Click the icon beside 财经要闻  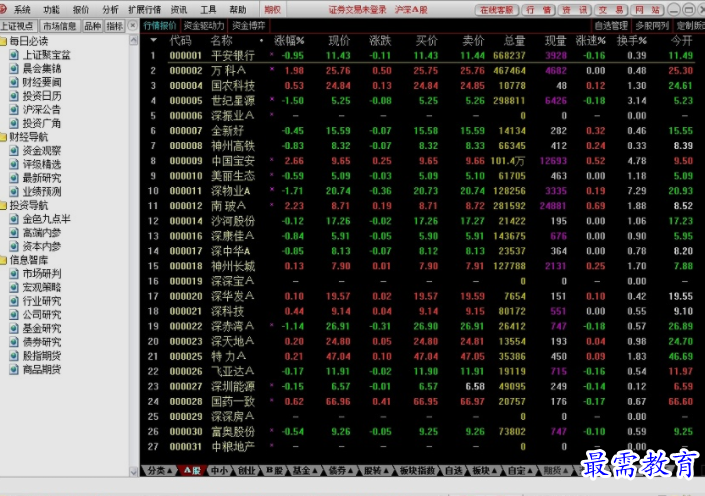(x=14, y=82)
